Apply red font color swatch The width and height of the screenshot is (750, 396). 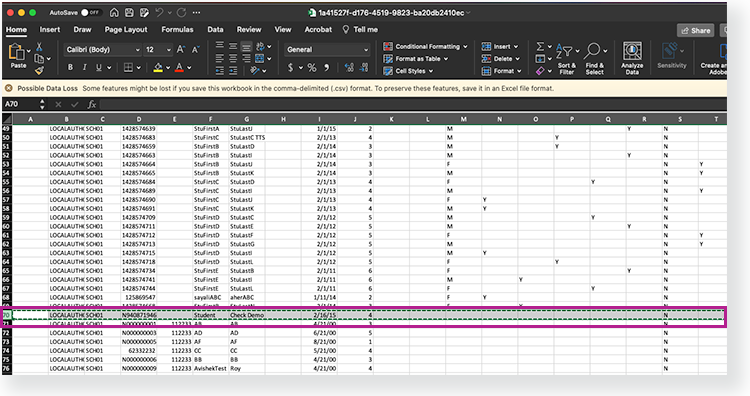pyautogui.click(x=179, y=67)
